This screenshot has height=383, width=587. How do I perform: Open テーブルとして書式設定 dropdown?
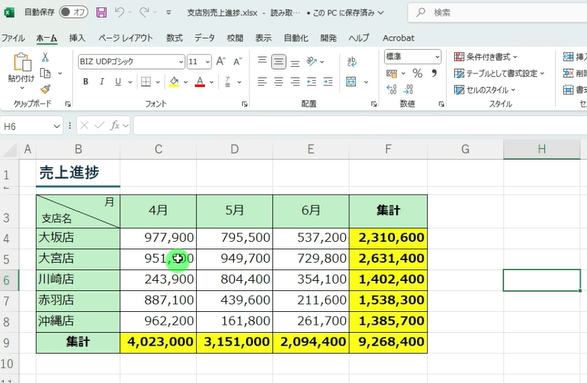[499, 73]
